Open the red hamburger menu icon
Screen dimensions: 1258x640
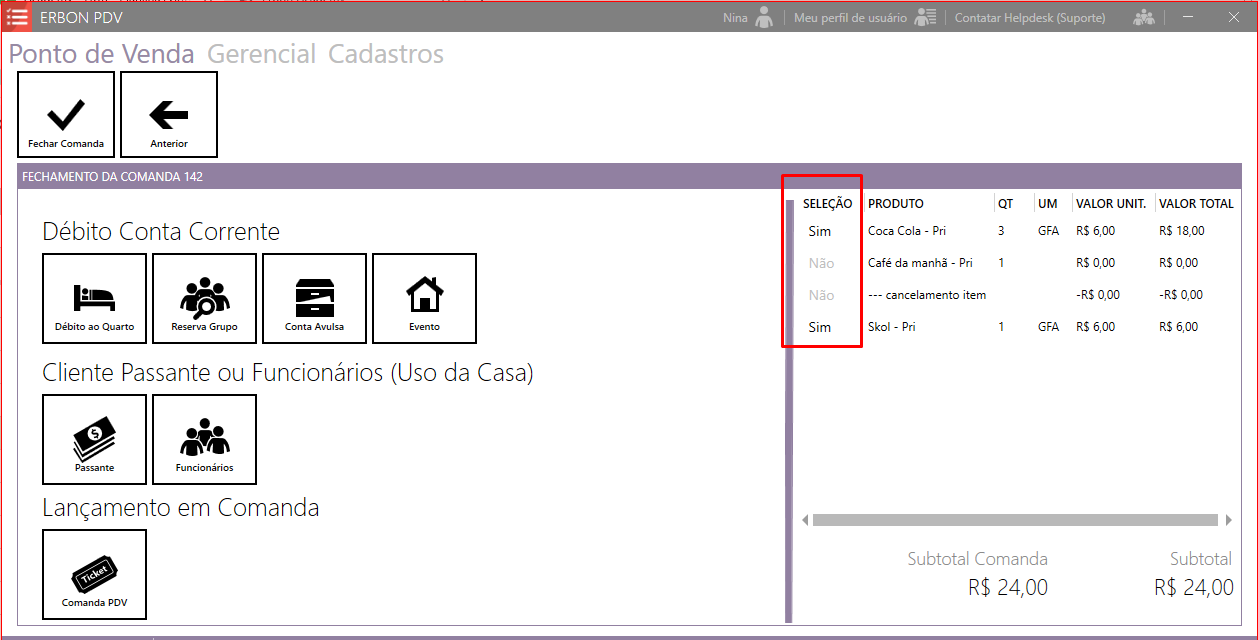coord(18,17)
